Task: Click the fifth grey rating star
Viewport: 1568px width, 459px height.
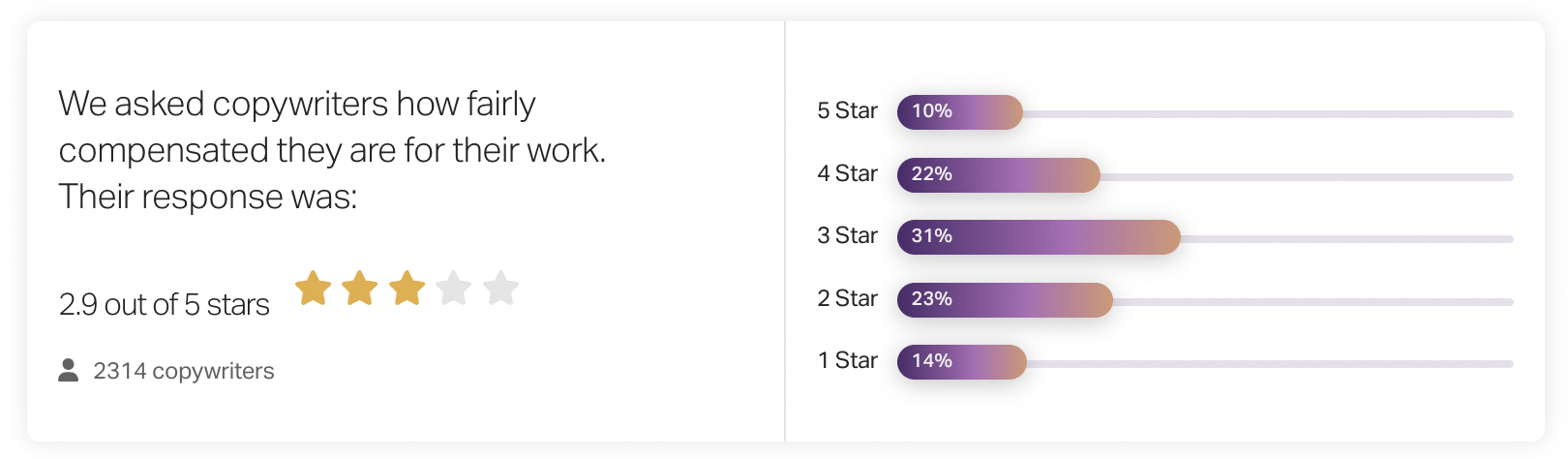Action: click(501, 288)
